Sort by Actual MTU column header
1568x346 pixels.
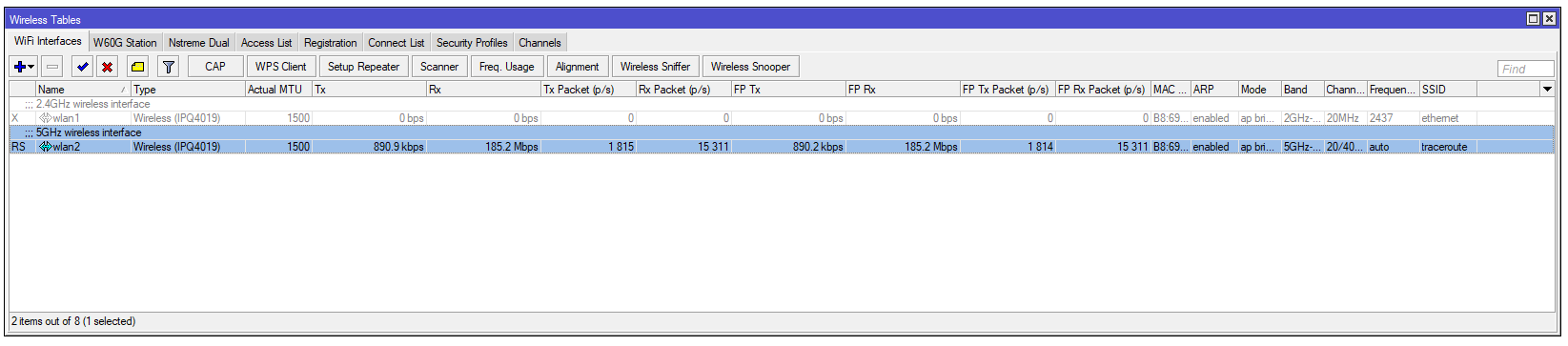pyautogui.click(x=278, y=90)
